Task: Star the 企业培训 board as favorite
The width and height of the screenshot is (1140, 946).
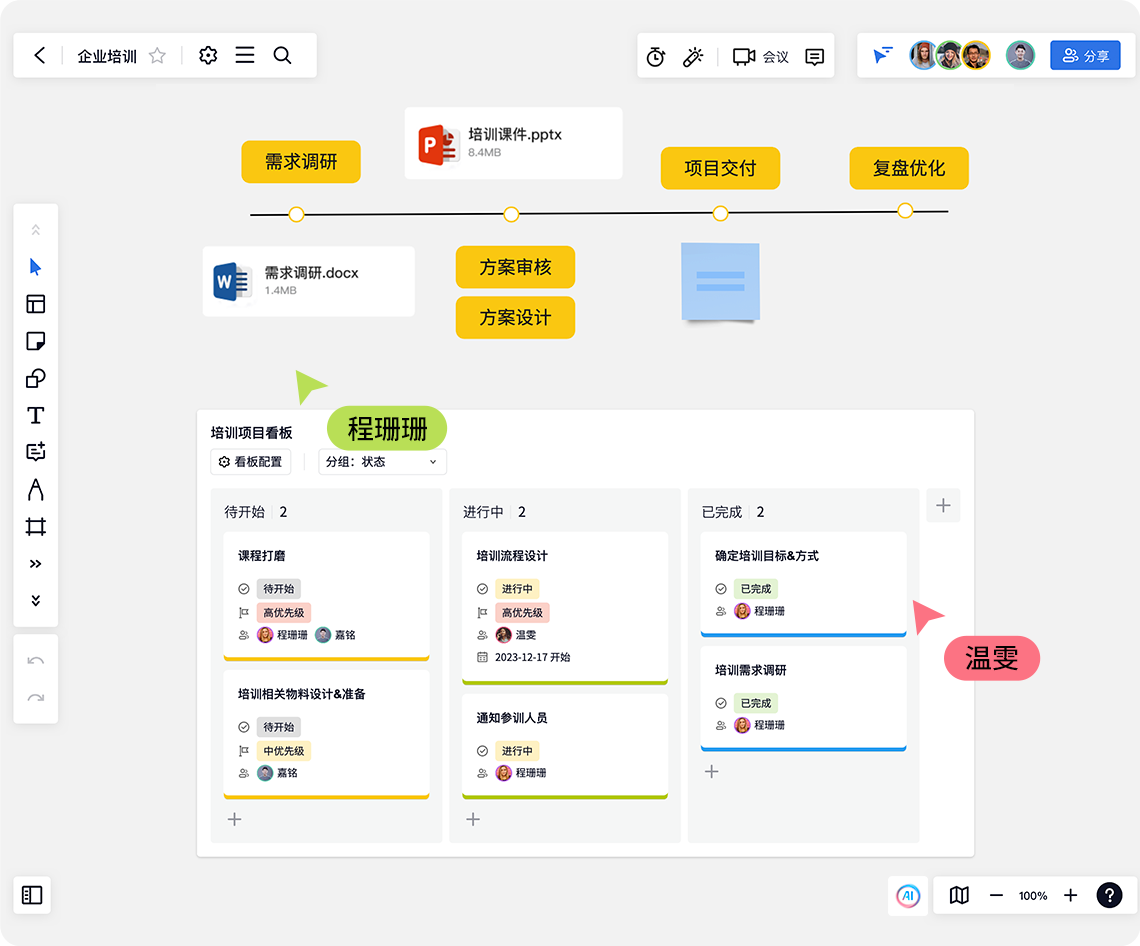Action: 157,55
